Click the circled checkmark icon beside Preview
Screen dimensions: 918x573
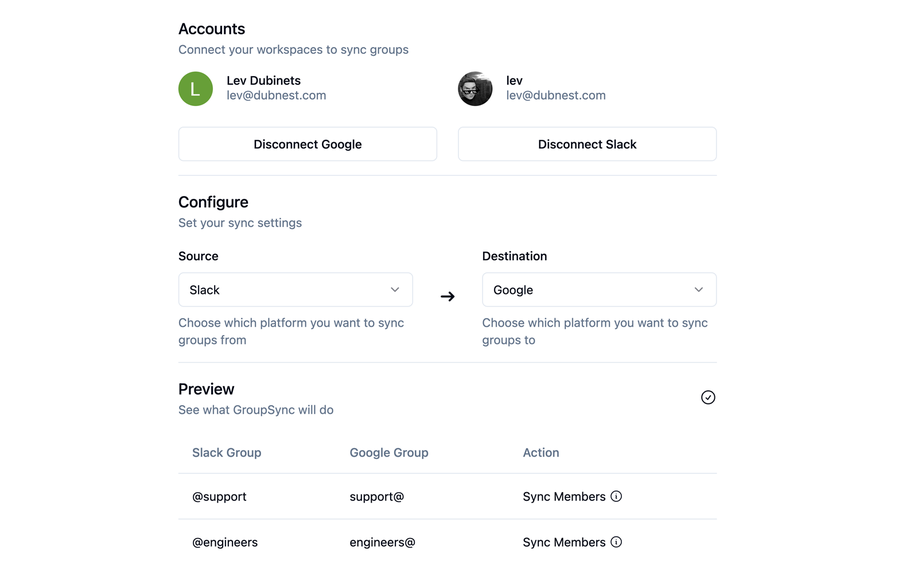click(708, 397)
